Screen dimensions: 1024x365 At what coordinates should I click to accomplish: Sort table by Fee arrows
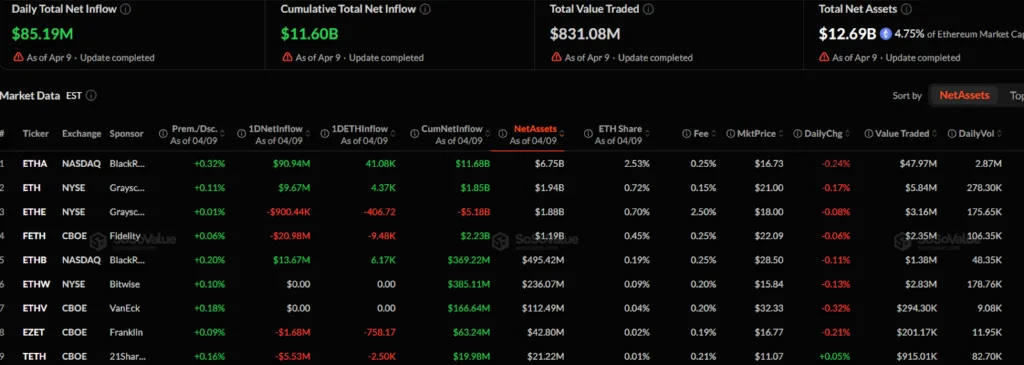(713, 134)
